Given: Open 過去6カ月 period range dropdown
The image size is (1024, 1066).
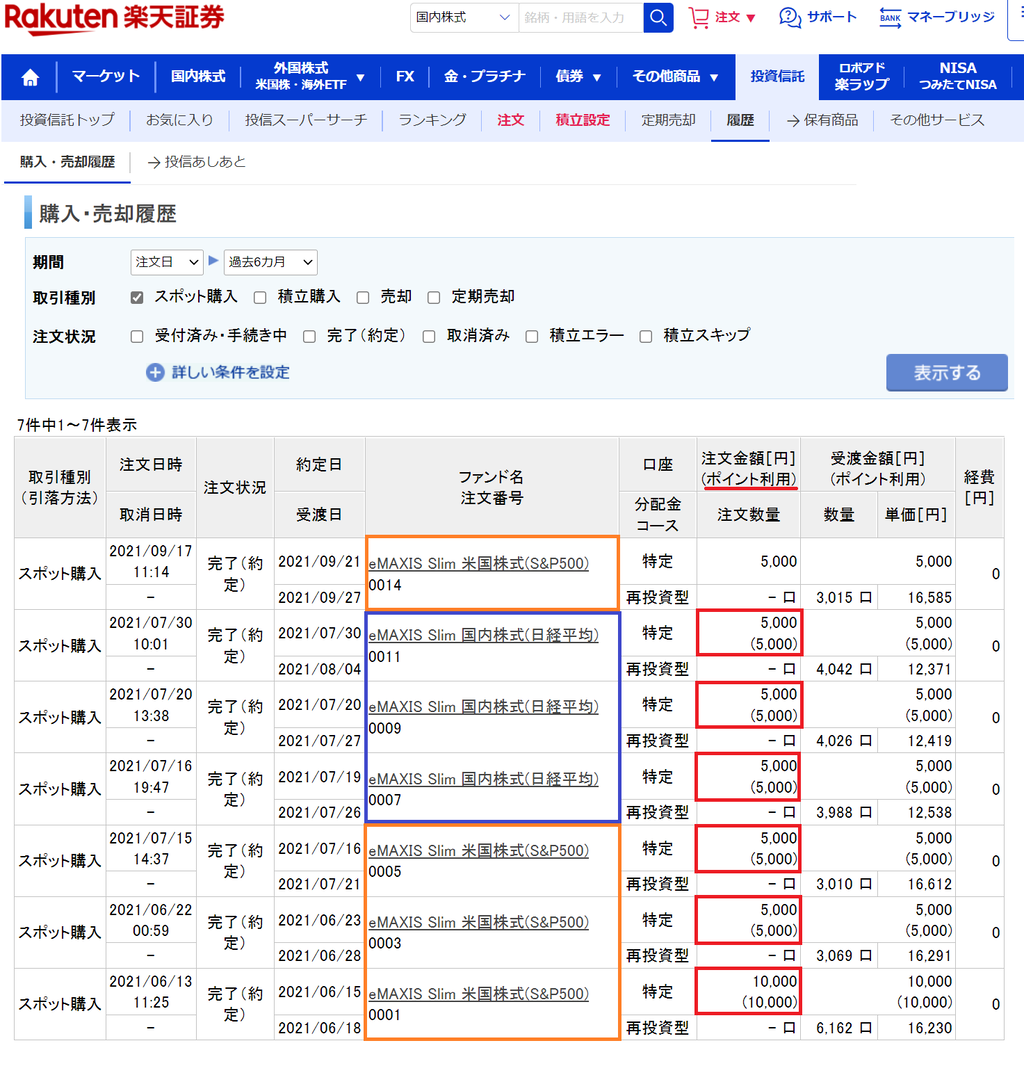Looking at the screenshot, I should [270, 262].
